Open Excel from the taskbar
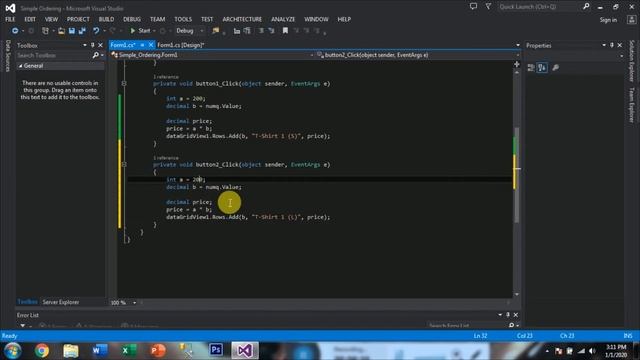Viewport: 640px width, 360px height. [129, 351]
